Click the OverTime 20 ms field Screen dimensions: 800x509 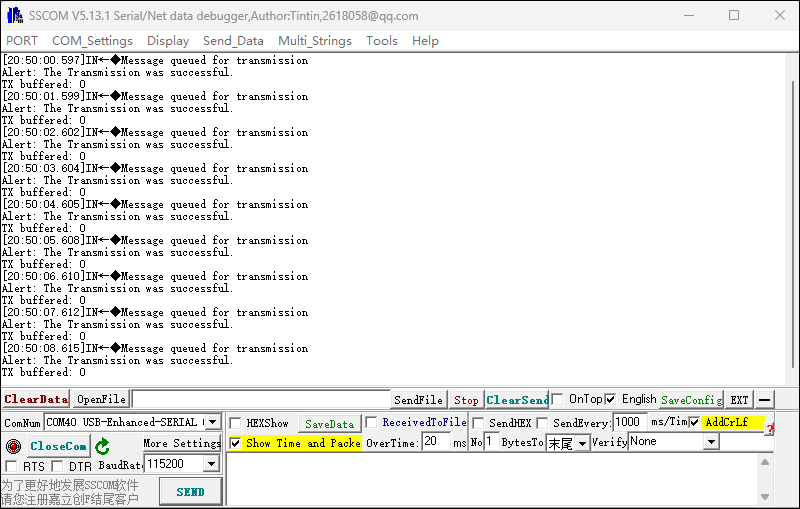tap(436, 441)
